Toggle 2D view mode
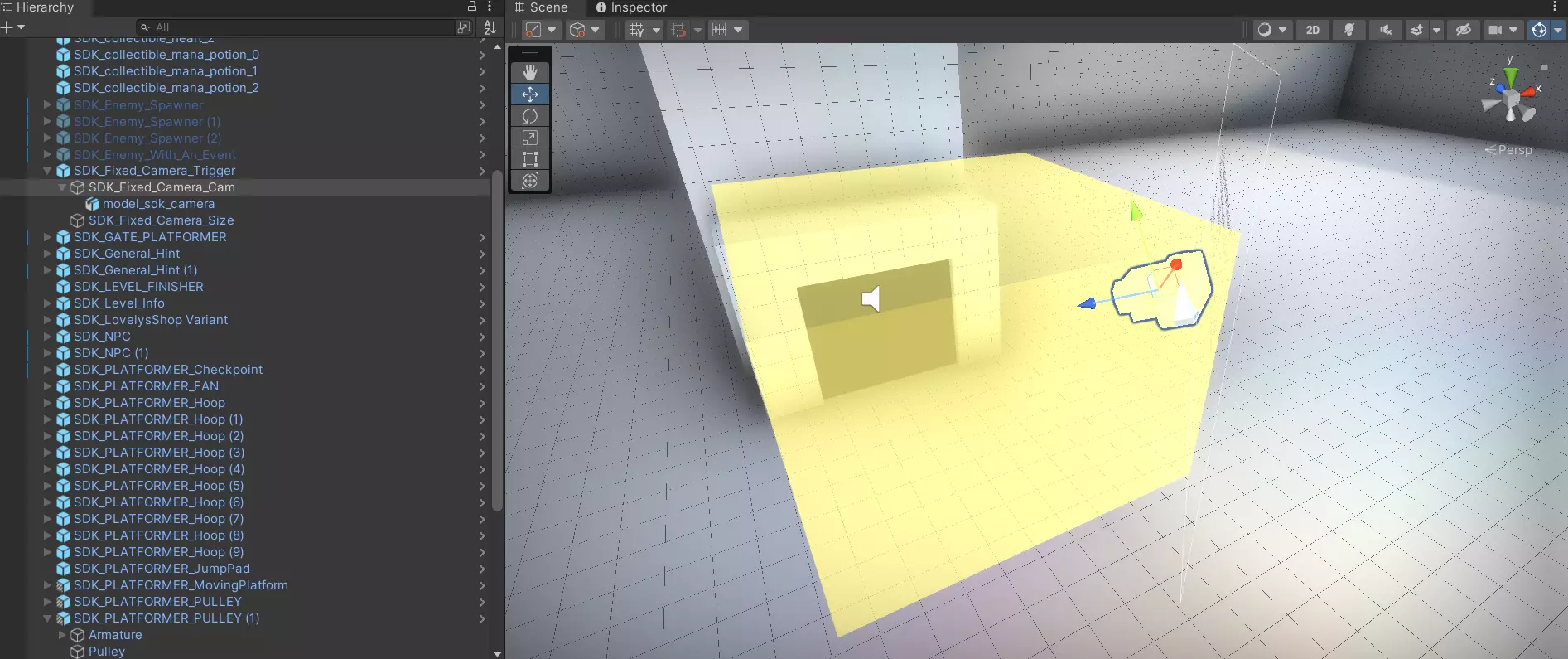Image resolution: width=1568 pixels, height=659 pixels. [1313, 30]
